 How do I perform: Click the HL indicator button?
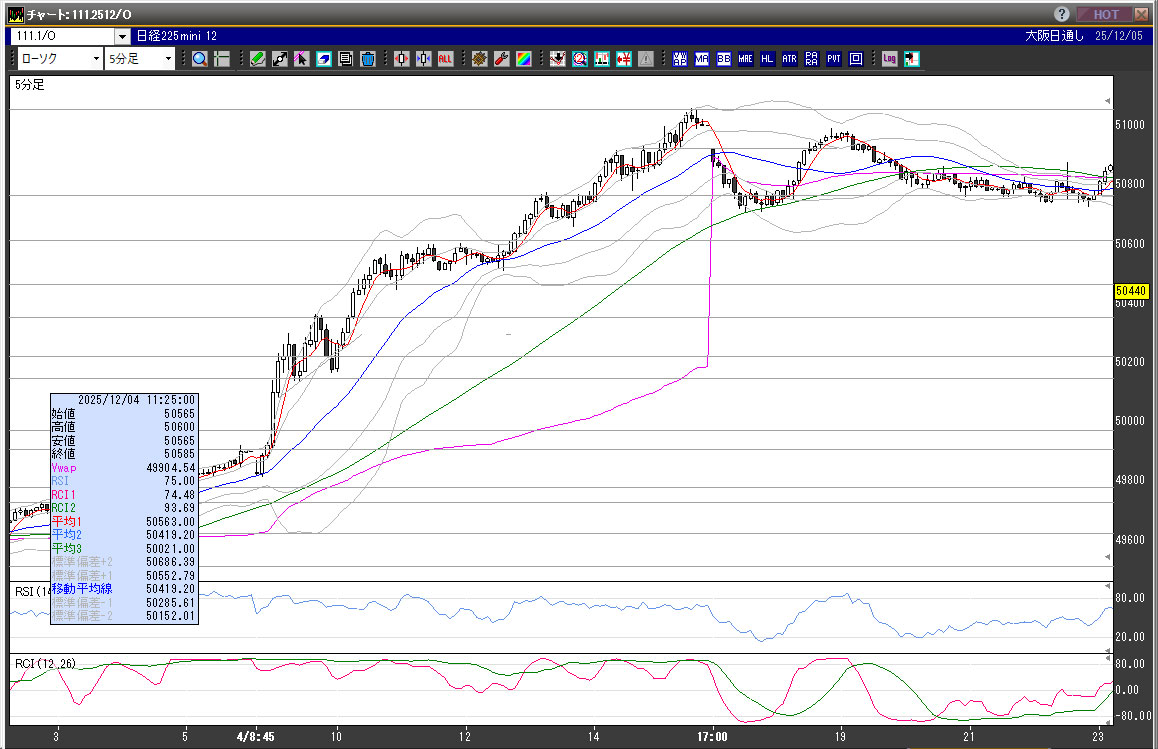[768, 59]
